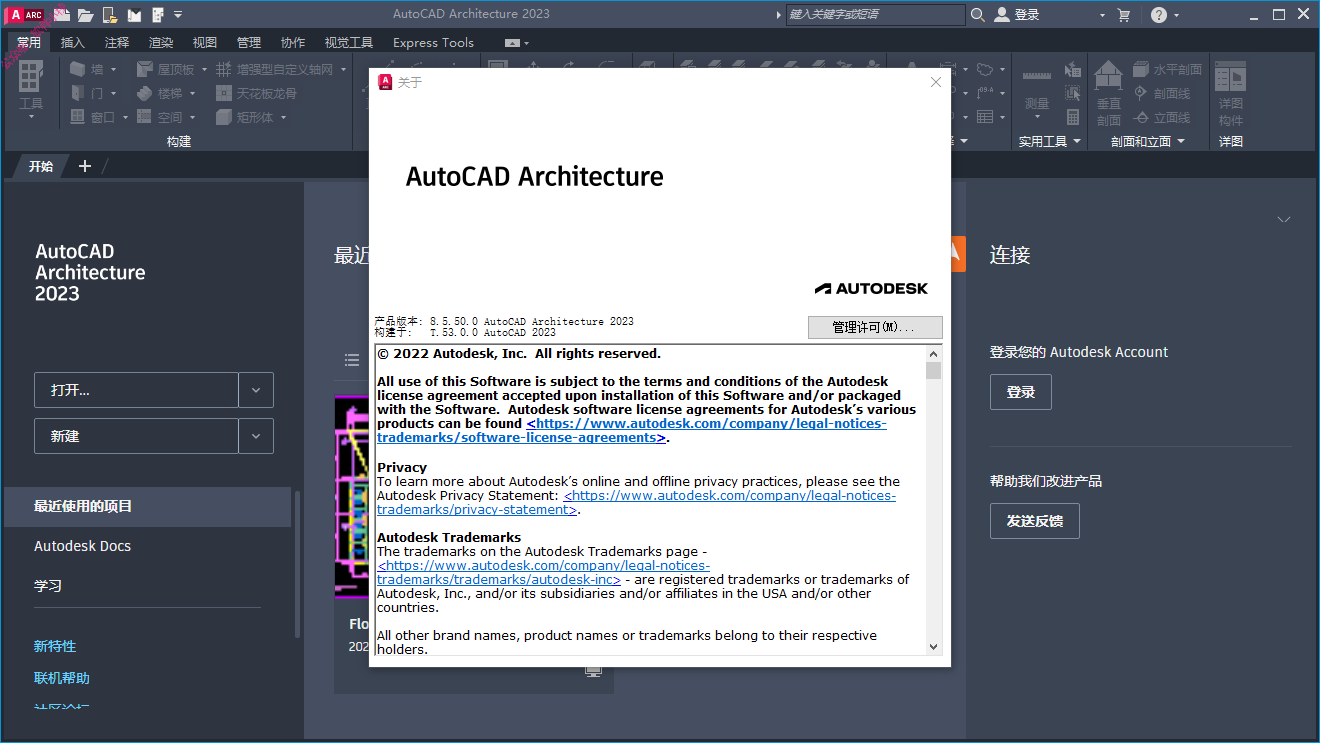Open the arrow beside the 打开... button
This screenshot has height=743, width=1320.
[x=256, y=390]
